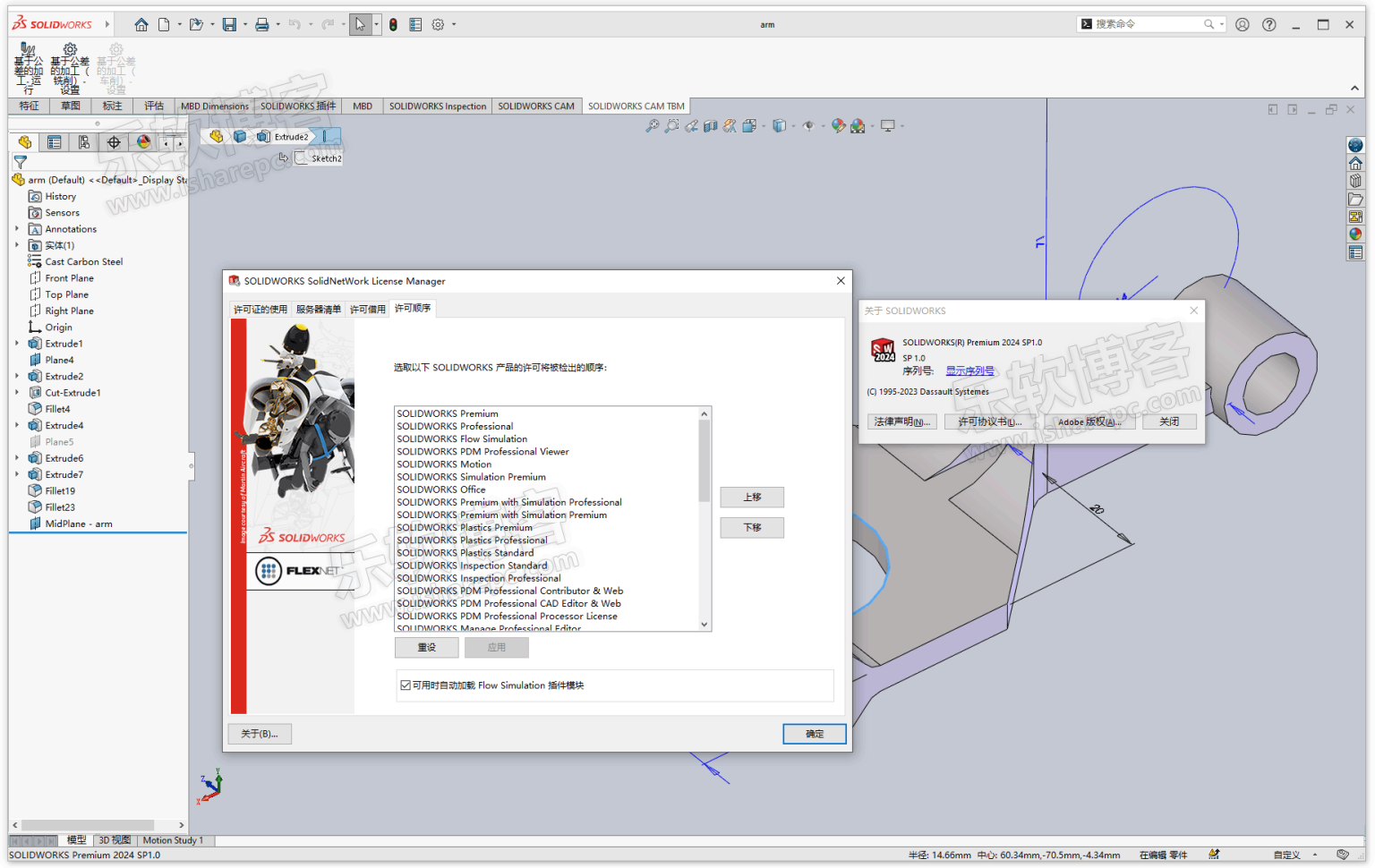Click Zoom to Area icon in view toolbar
1375x868 pixels.
(672, 126)
